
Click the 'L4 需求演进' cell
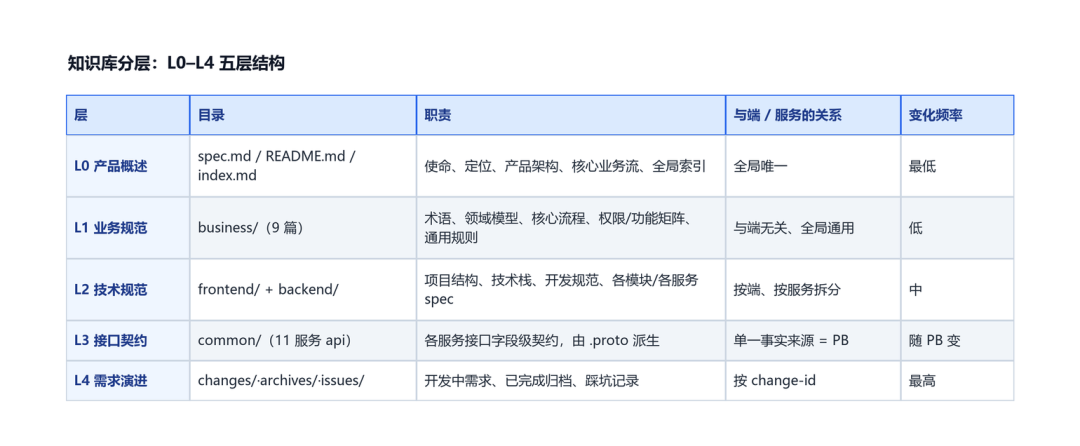click(128, 381)
